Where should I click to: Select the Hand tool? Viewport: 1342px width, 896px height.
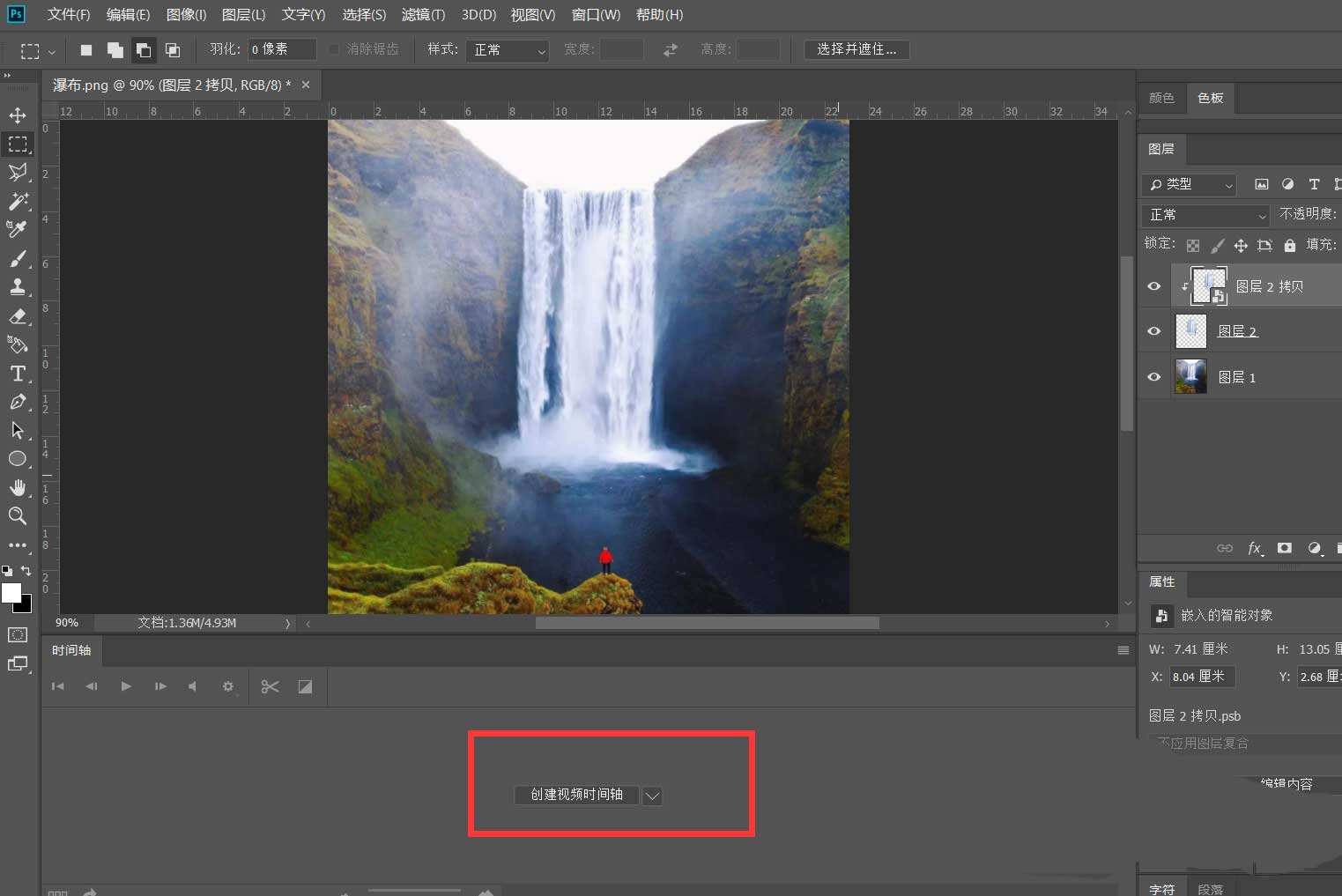[x=18, y=488]
